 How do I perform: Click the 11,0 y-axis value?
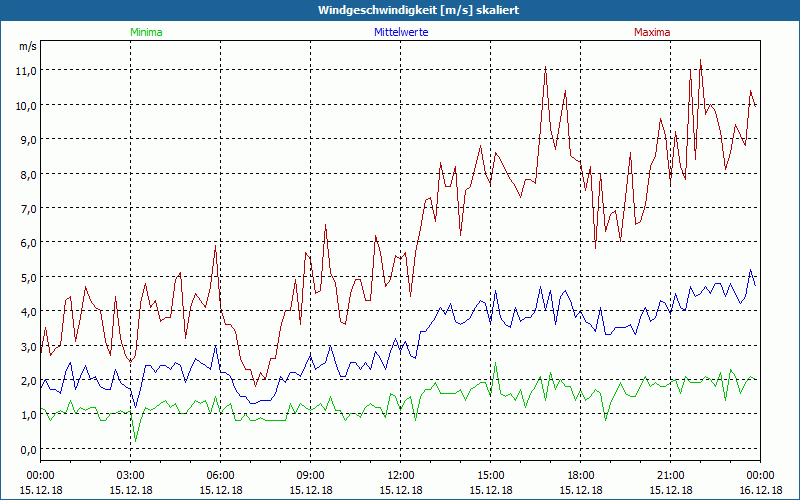coord(26,71)
